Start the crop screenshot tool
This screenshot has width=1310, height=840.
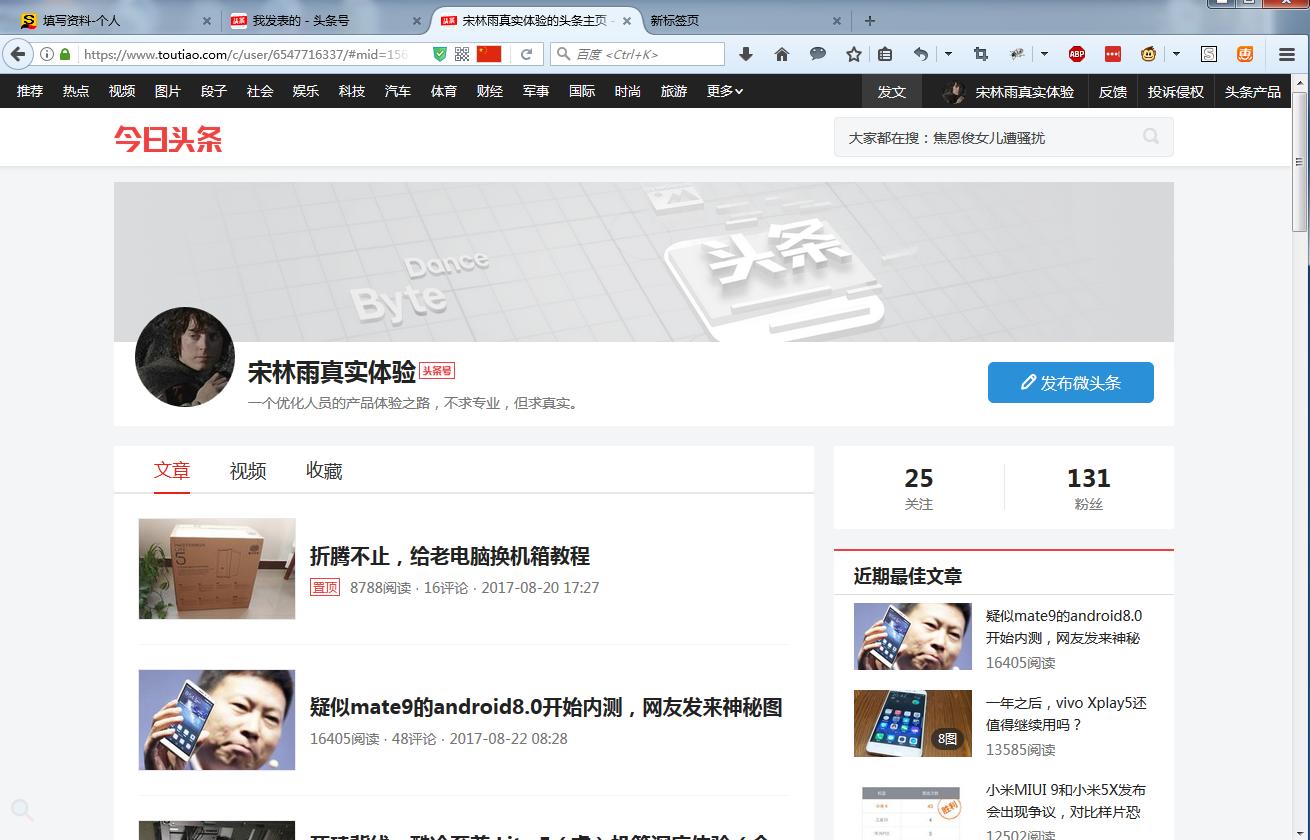[x=980, y=54]
